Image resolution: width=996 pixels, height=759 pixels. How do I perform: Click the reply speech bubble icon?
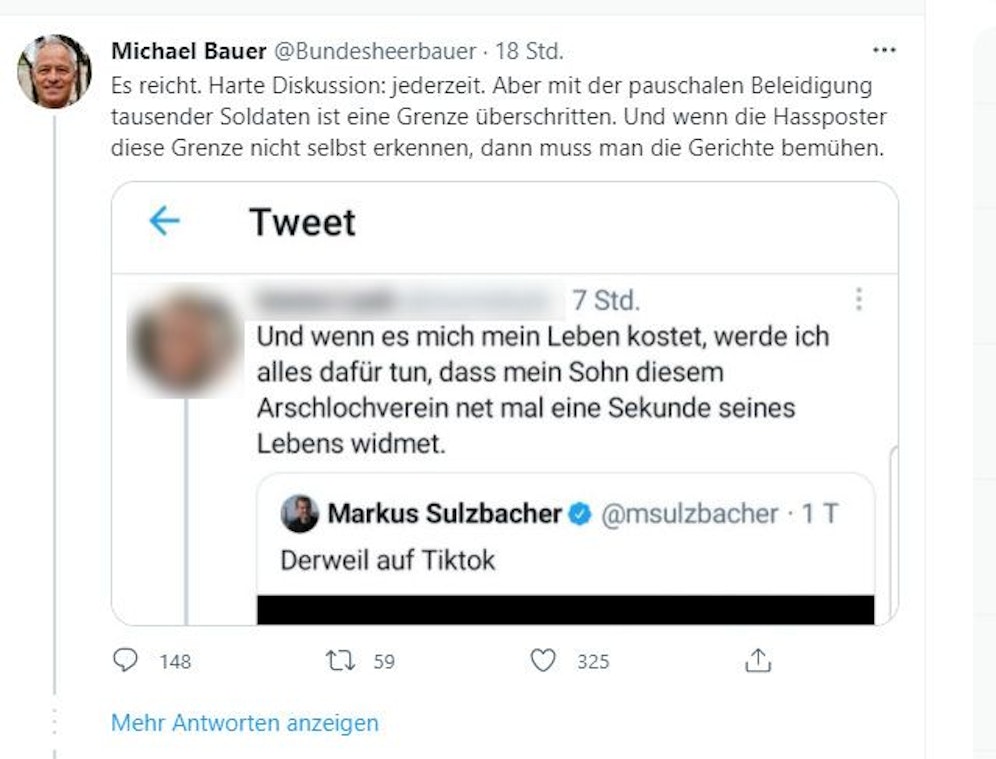coord(125,661)
